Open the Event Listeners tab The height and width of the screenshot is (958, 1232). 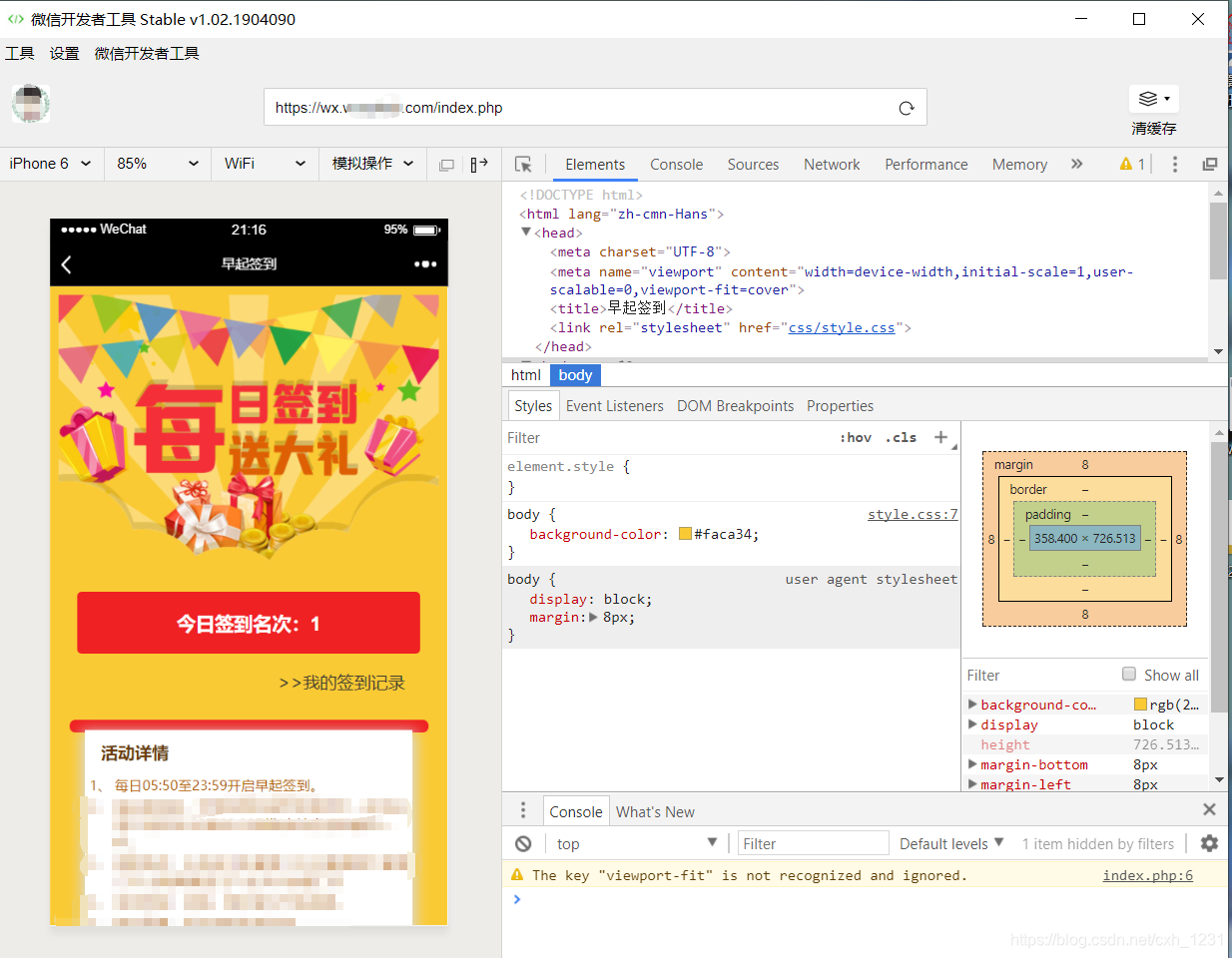(615, 406)
